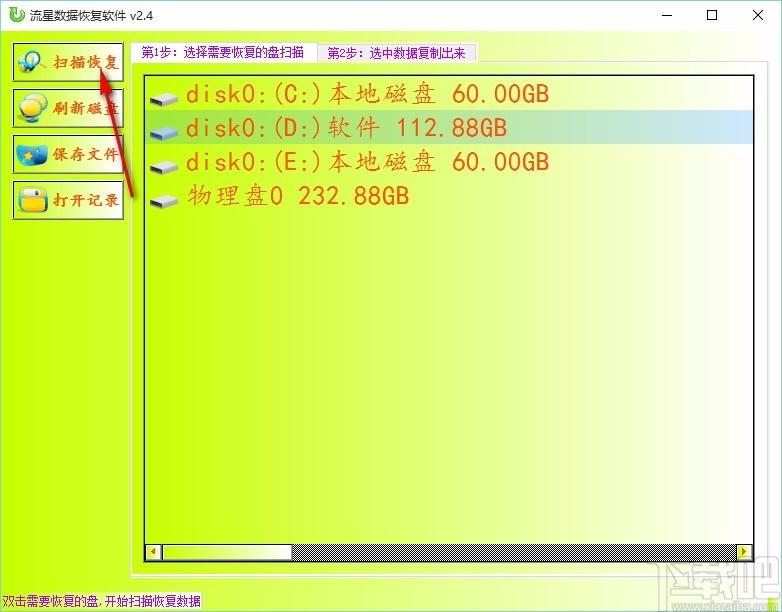Click the blue drive icon beside disk0:(D:)
782x612 pixels.
pyautogui.click(x=164, y=133)
